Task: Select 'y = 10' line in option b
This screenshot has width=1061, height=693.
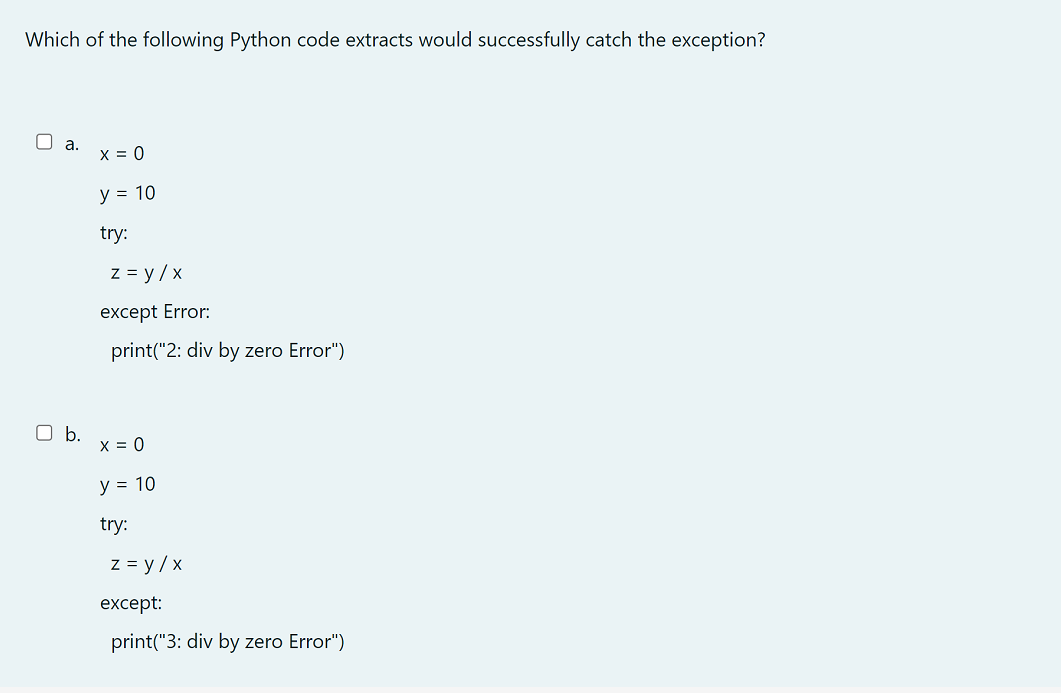Action: [x=128, y=484]
